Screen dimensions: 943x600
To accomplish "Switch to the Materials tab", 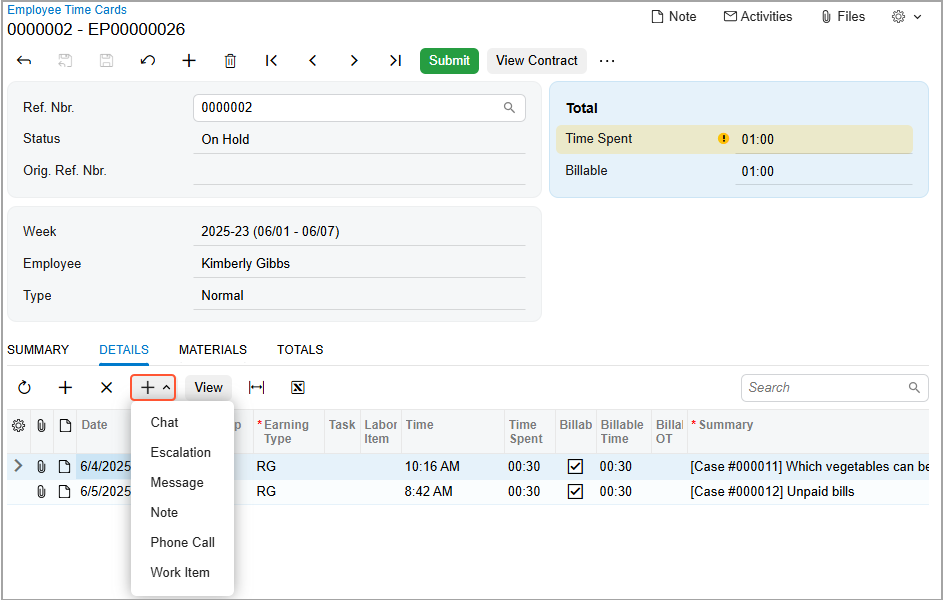I will (212, 350).
